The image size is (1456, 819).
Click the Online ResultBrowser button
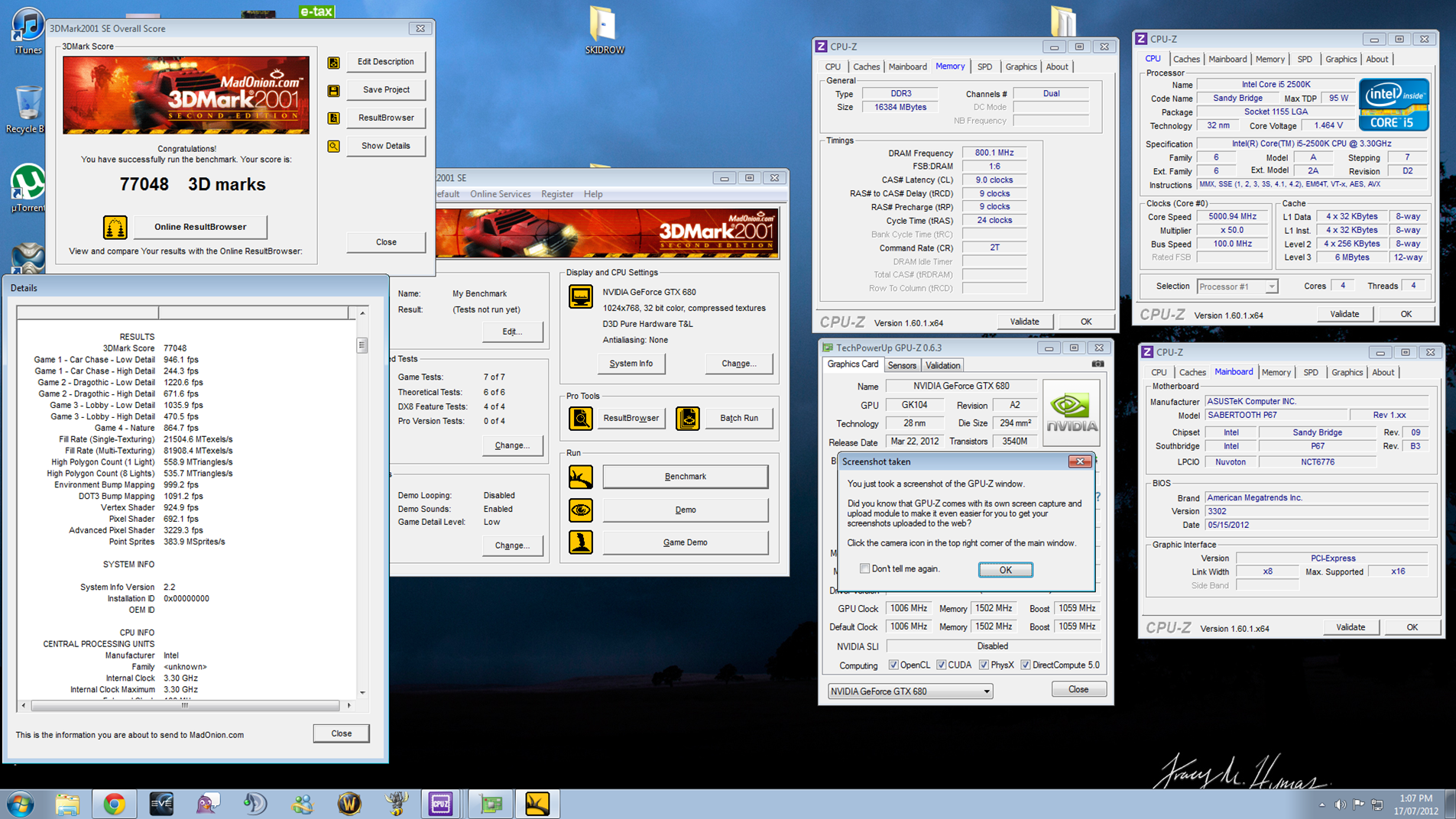click(x=200, y=227)
